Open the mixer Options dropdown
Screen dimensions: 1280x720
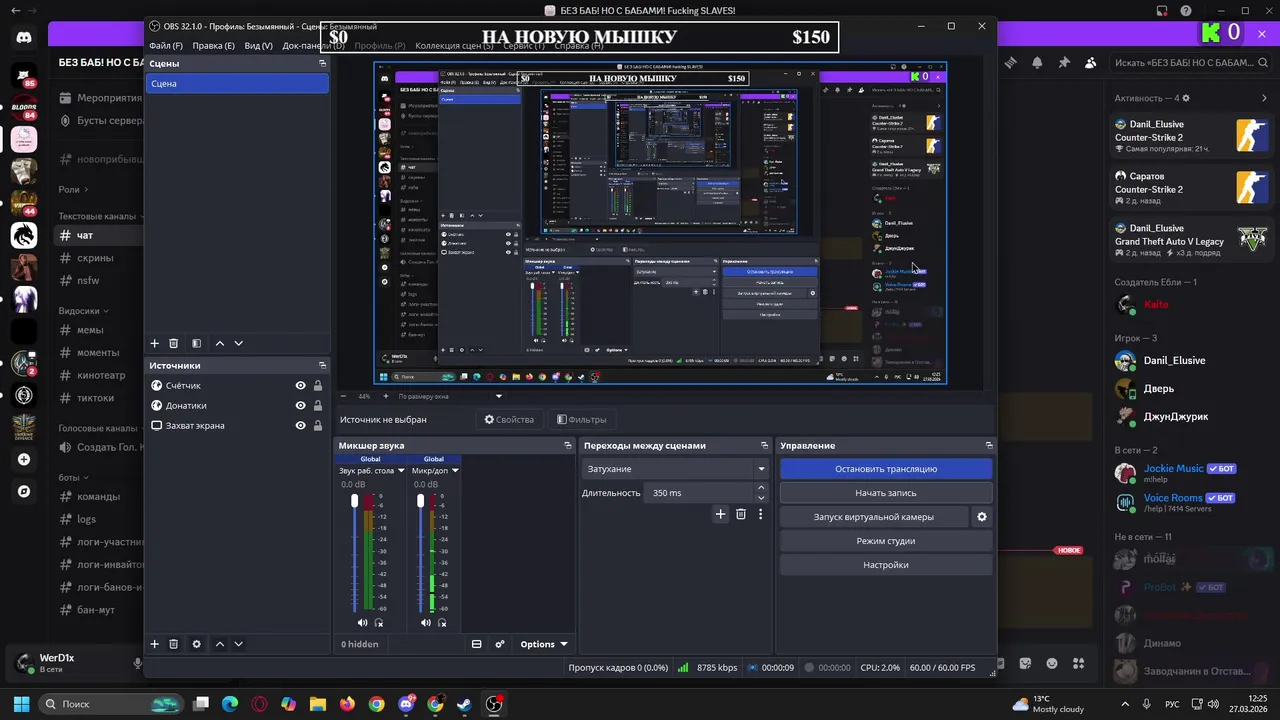[544, 644]
